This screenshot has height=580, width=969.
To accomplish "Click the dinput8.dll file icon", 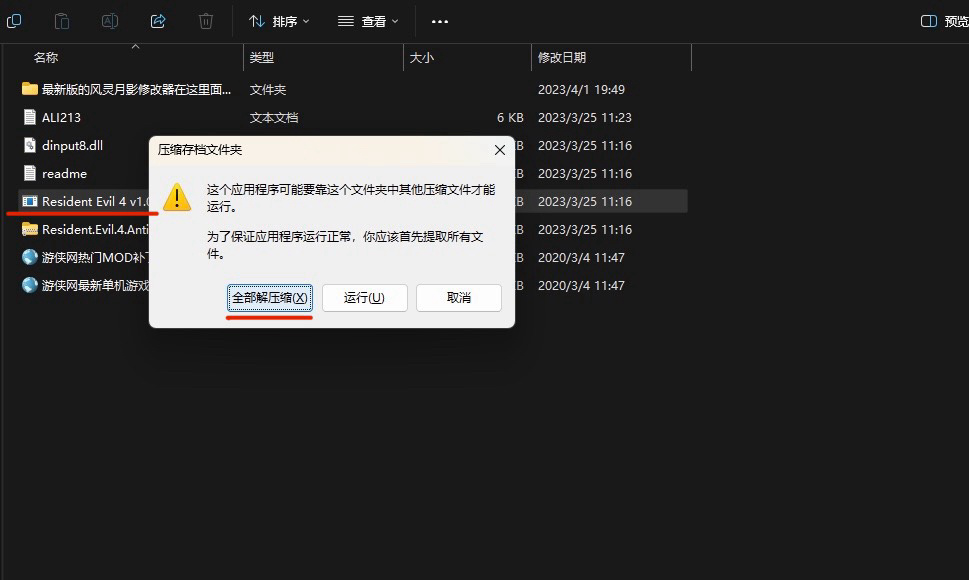I will click(30, 145).
